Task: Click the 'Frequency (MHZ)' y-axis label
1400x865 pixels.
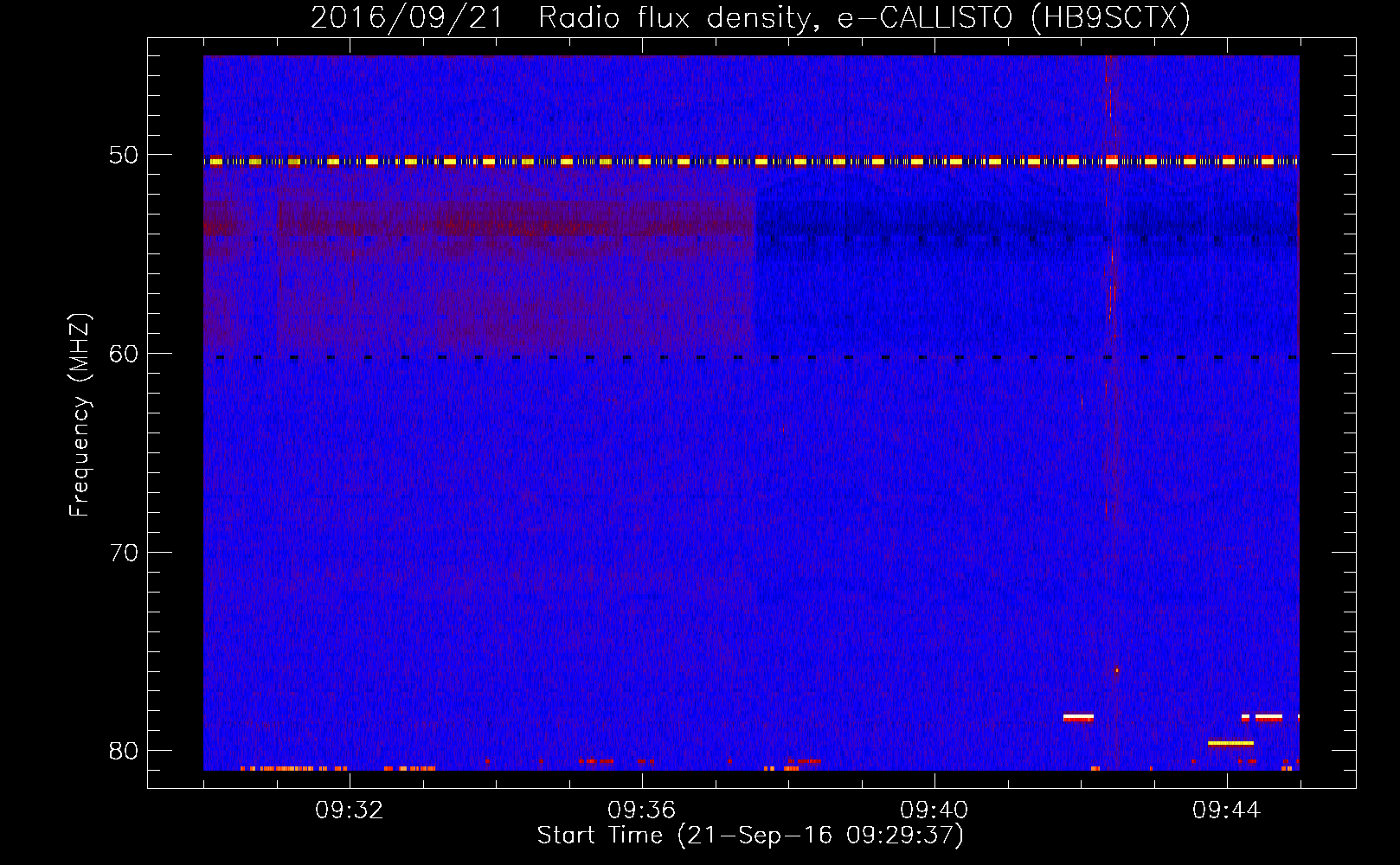Action: 80,415
